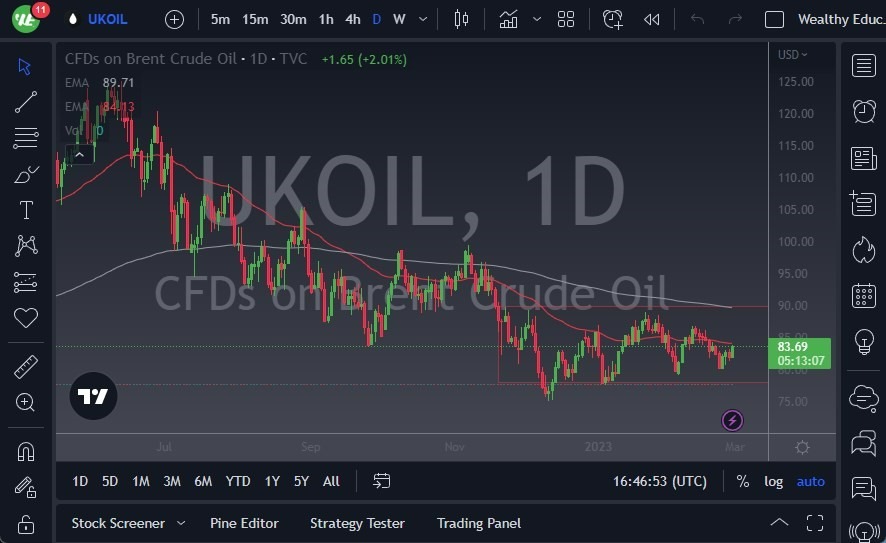Viewport: 886px width, 543px height.
Task: Toggle the auto price scale
Action: pyautogui.click(x=810, y=481)
